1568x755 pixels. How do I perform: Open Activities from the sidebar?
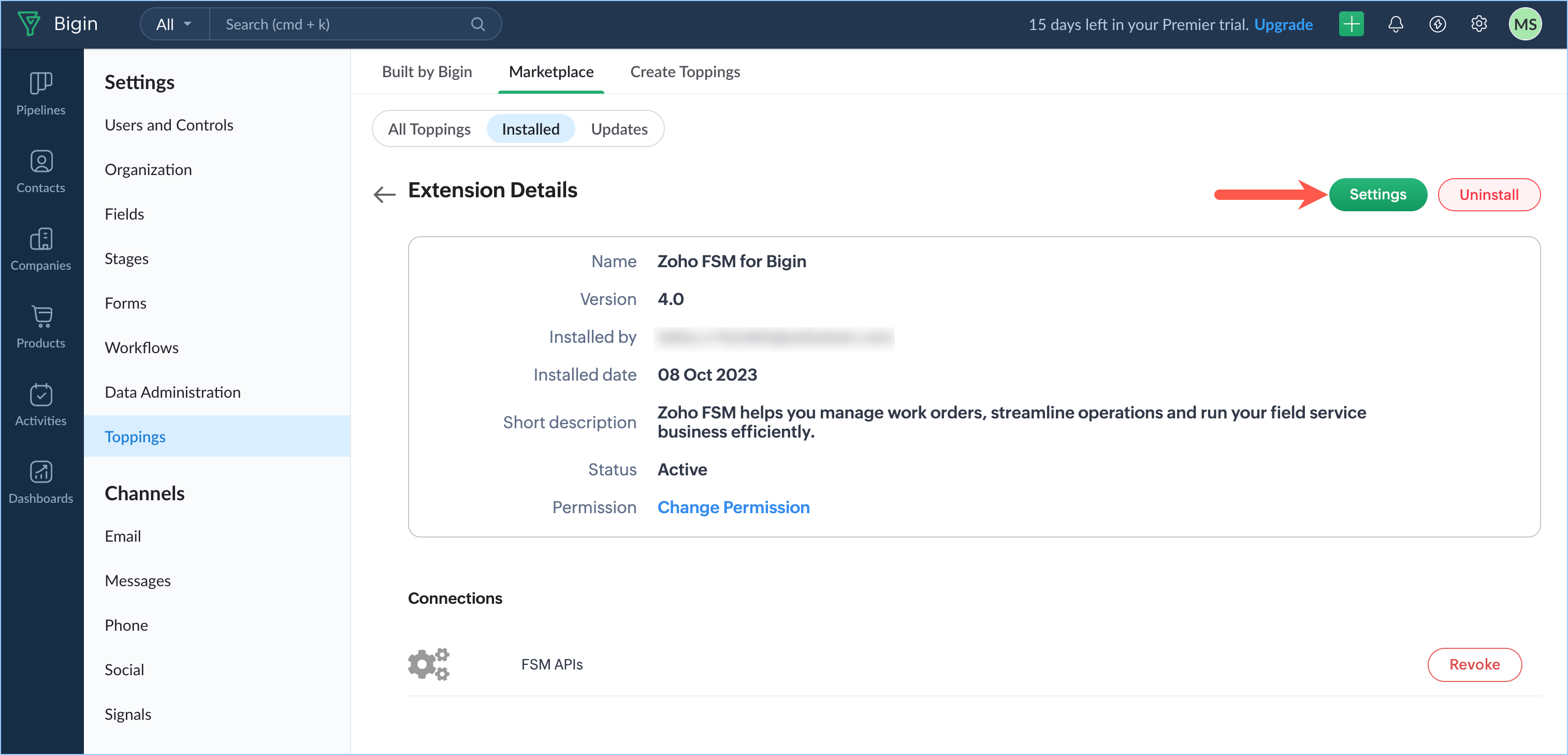(x=41, y=405)
